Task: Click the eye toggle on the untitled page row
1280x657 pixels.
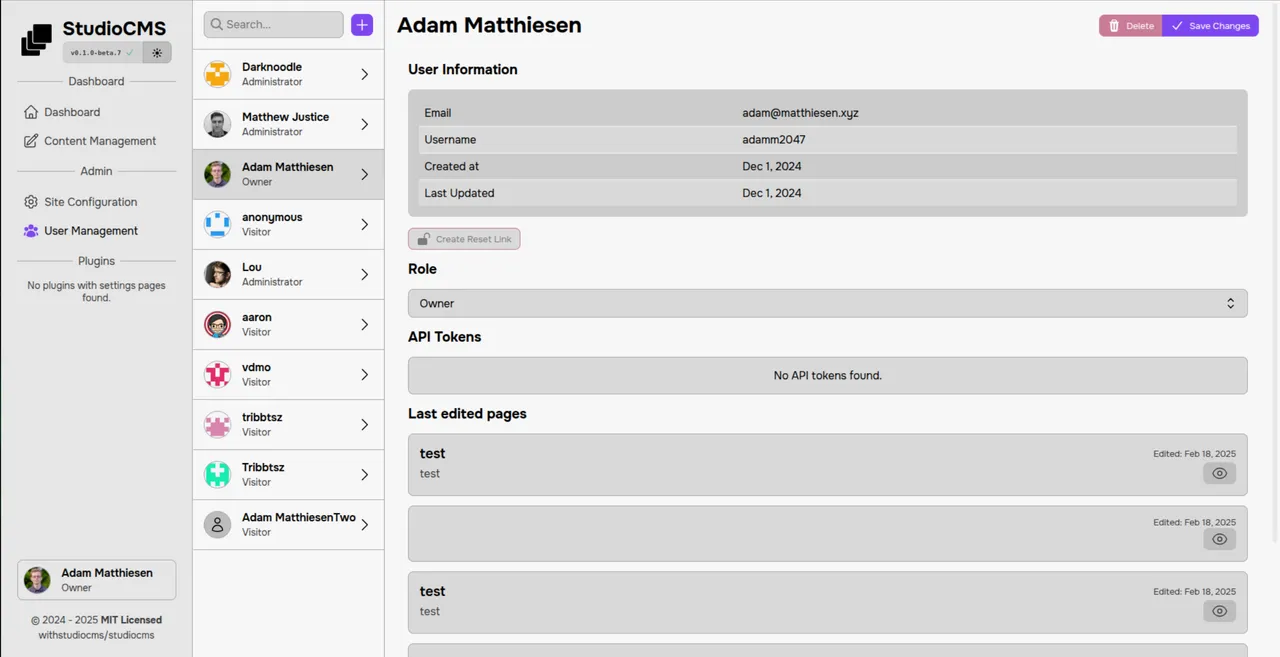Action: pos(1219,539)
